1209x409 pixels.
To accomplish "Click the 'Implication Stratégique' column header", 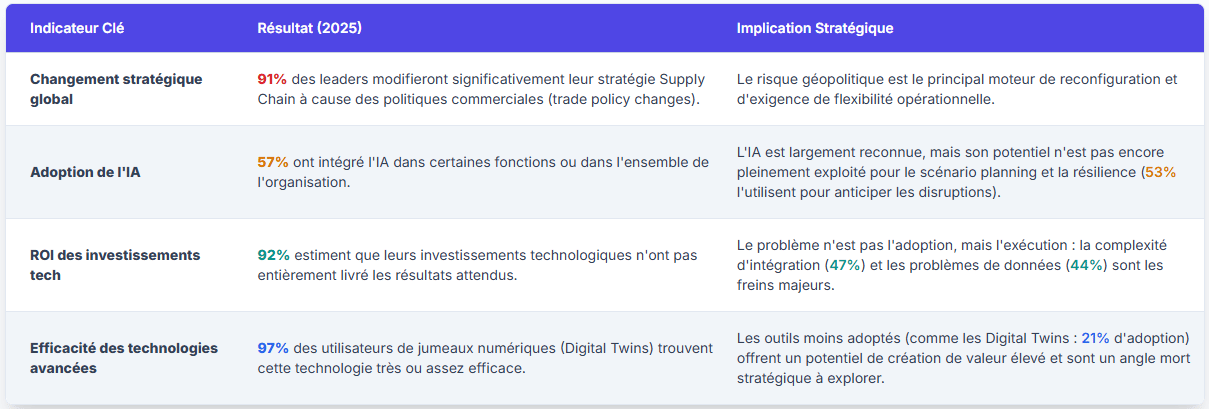I will coord(815,28).
